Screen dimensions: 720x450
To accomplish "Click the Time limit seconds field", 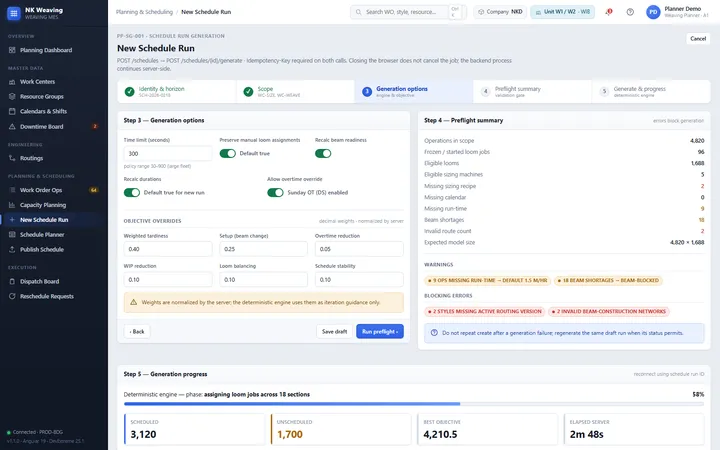I will [168, 153].
